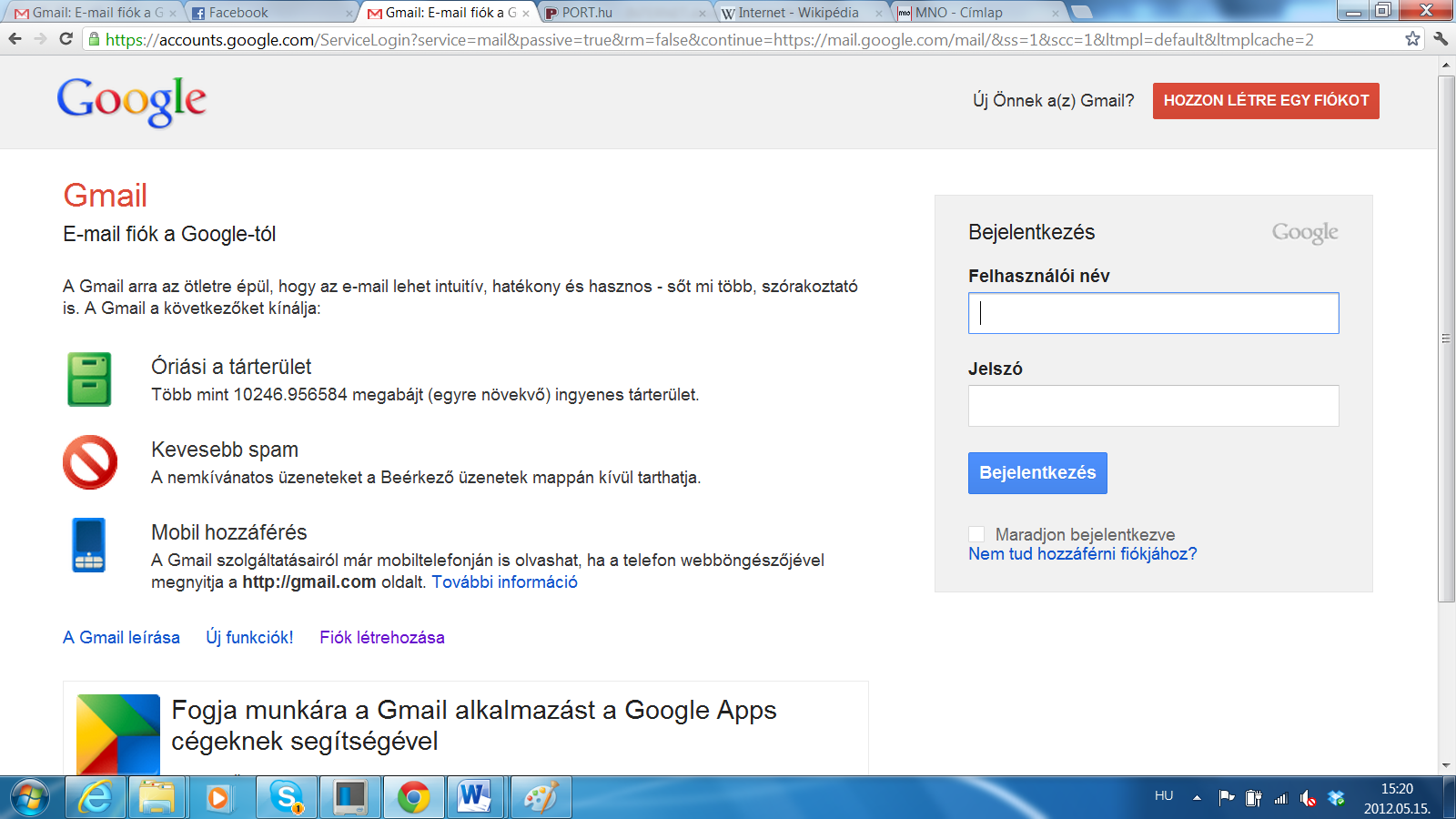Close the PORT.hu tab
The height and width of the screenshot is (819, 1456).
(x=703, y=14)
